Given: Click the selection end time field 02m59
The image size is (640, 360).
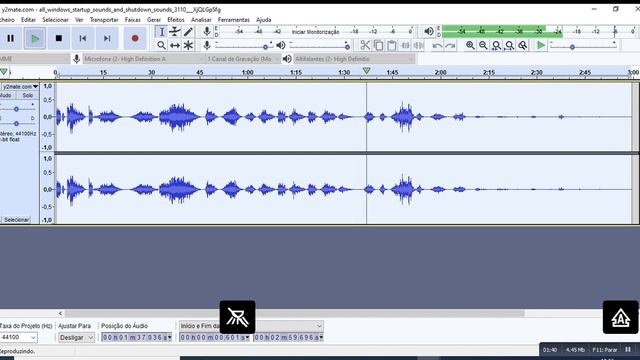Looking at the screenshot, I should 288,338.
